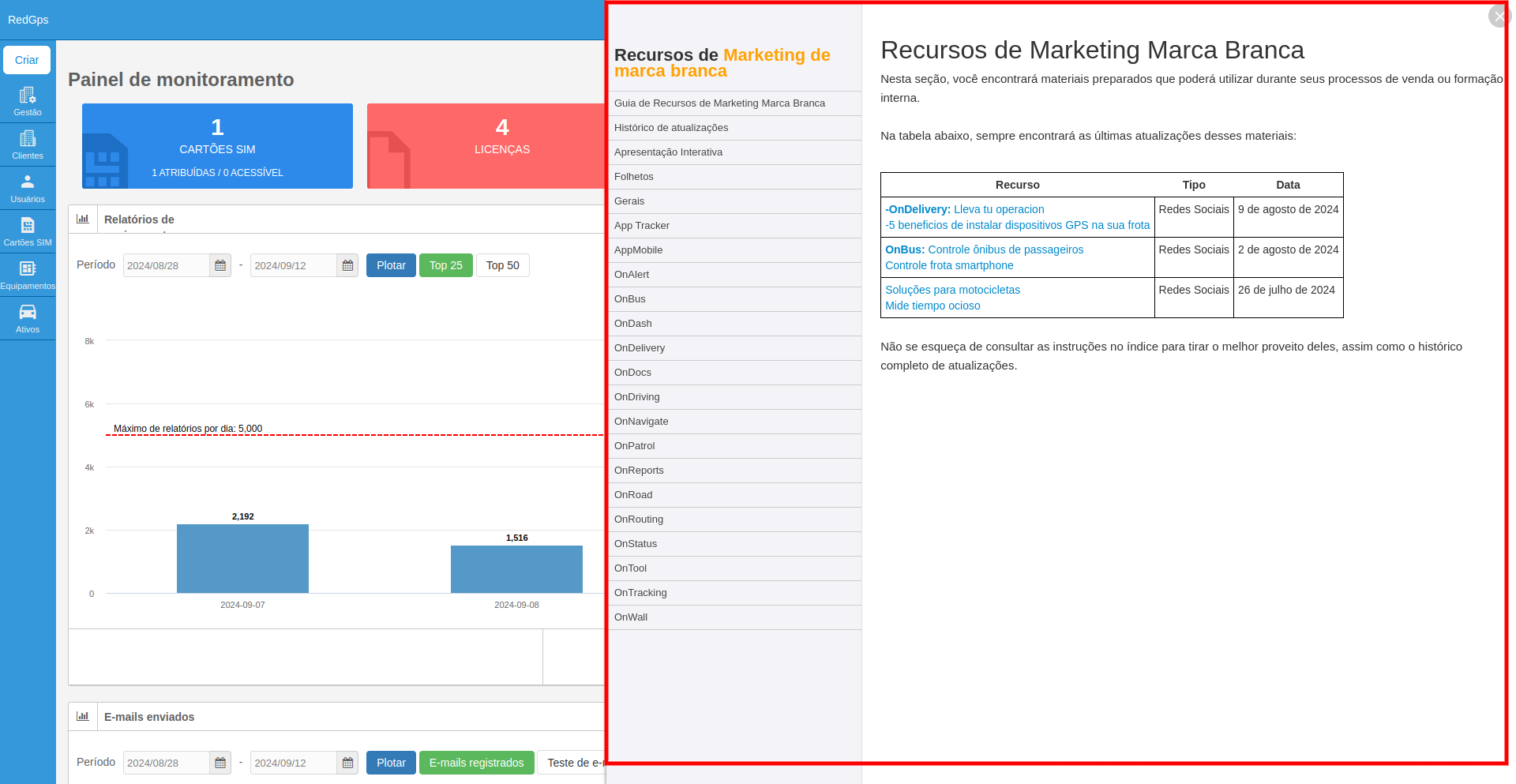Open calendar for e-mails end date 2024/09/12
Image resolution: width=1516 pixels, height=784 pixels.
coord(347,763)
